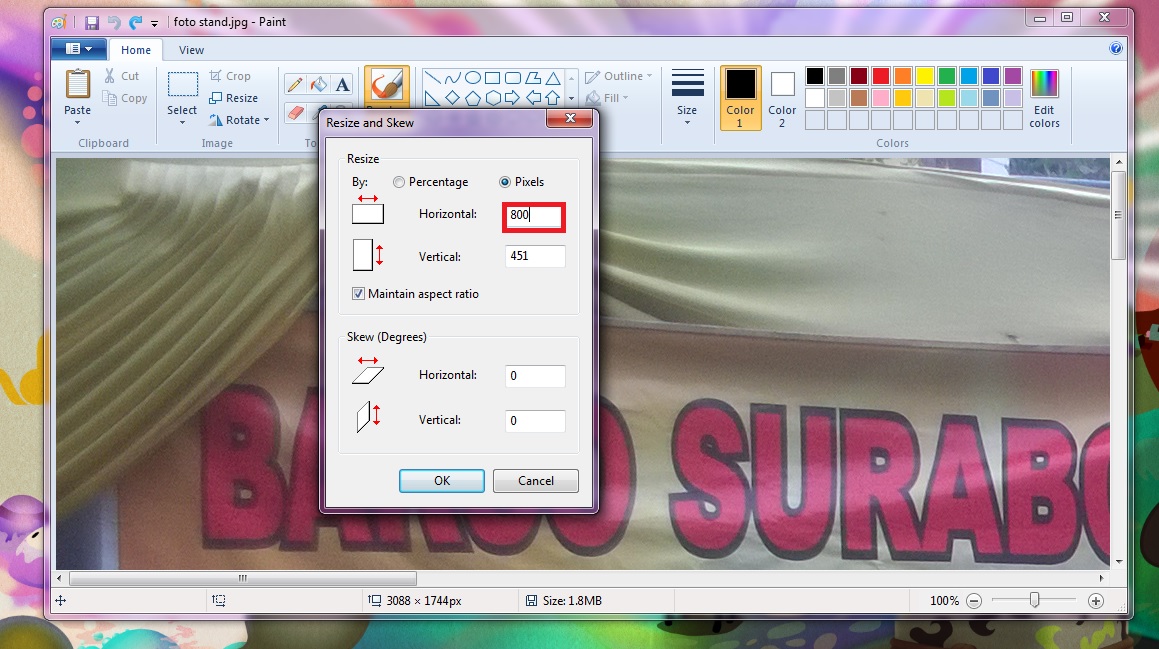Pick the Triangle shape
The width and height of the screenshot is (1159, 649).
click(x=553, y=77)
